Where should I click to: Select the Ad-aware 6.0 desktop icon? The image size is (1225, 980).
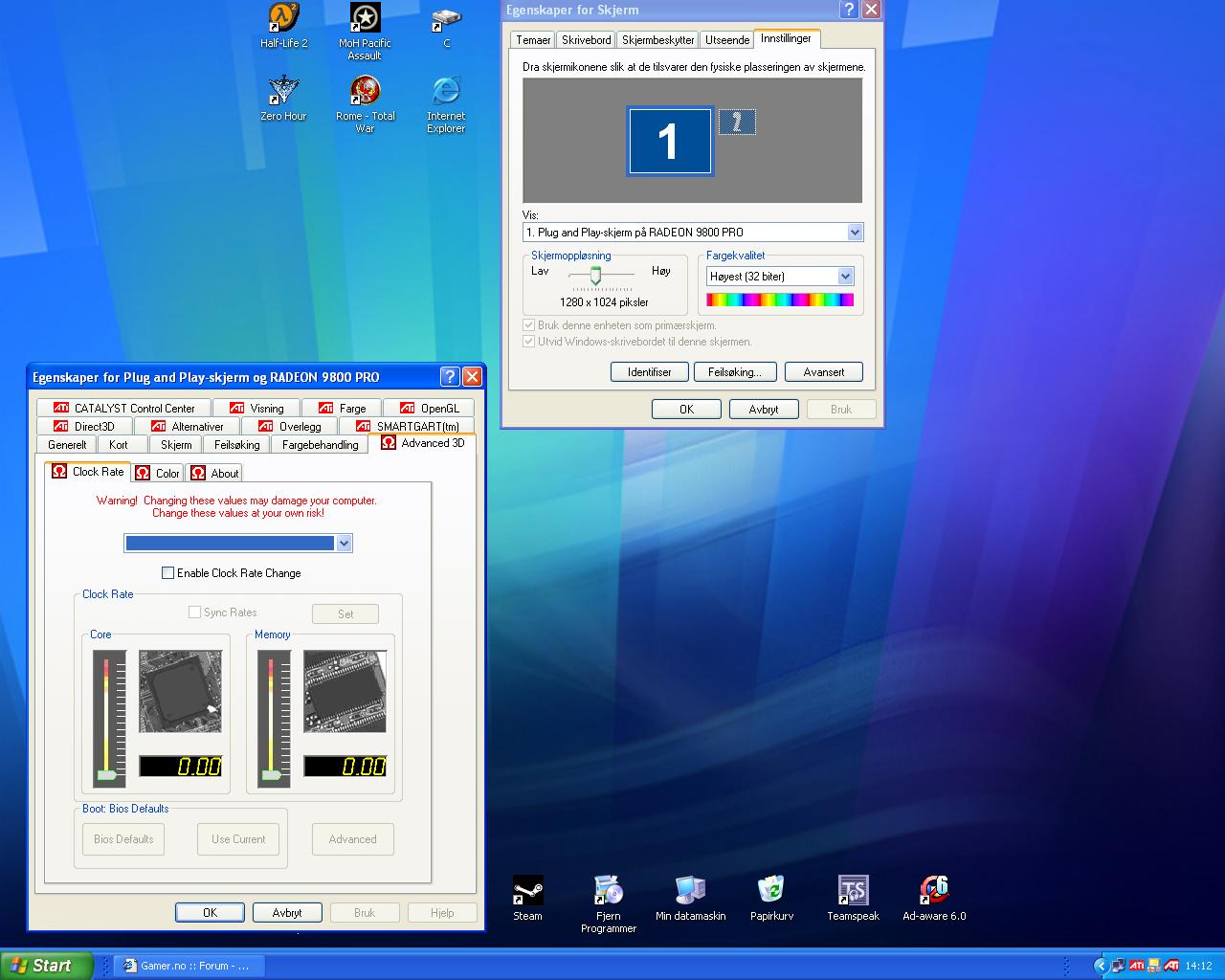pyautogui.click(x=934, y=898)
